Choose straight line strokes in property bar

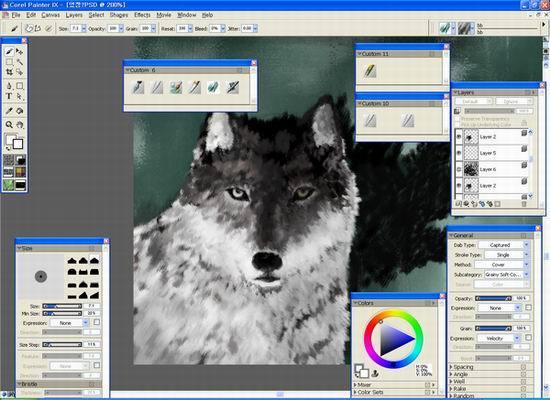[38, 28]
